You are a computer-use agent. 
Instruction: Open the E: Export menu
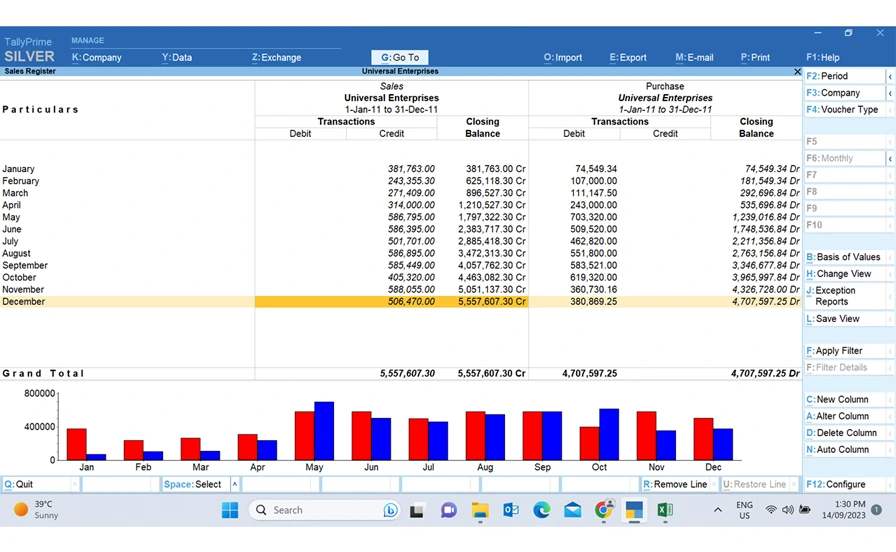tap(627, 57)
